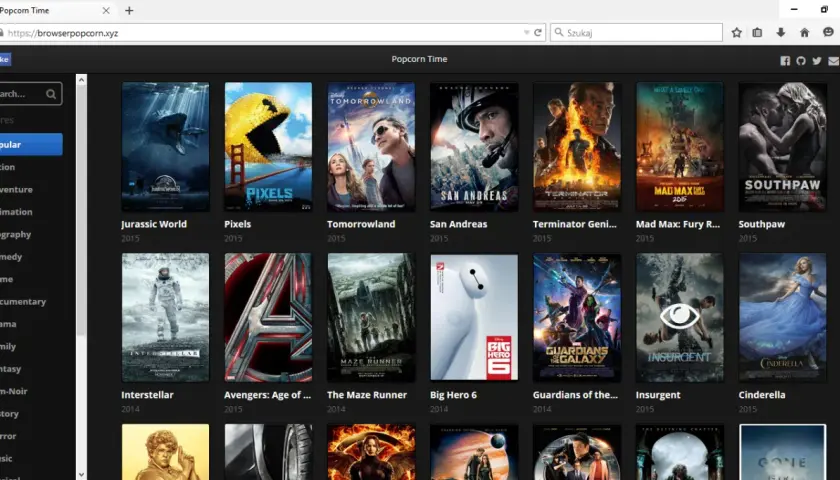Select the Documentary genre in sidebar
The image size is (840, 480).
(23, 302)
